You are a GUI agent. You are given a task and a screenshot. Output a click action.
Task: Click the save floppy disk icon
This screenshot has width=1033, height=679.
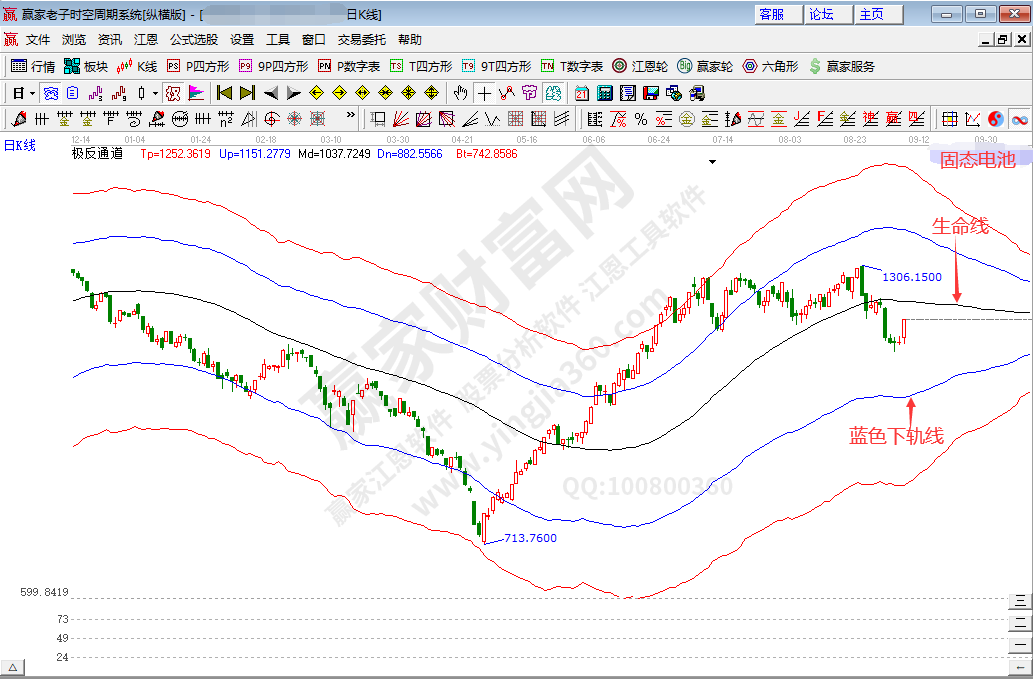coord(651,93)
